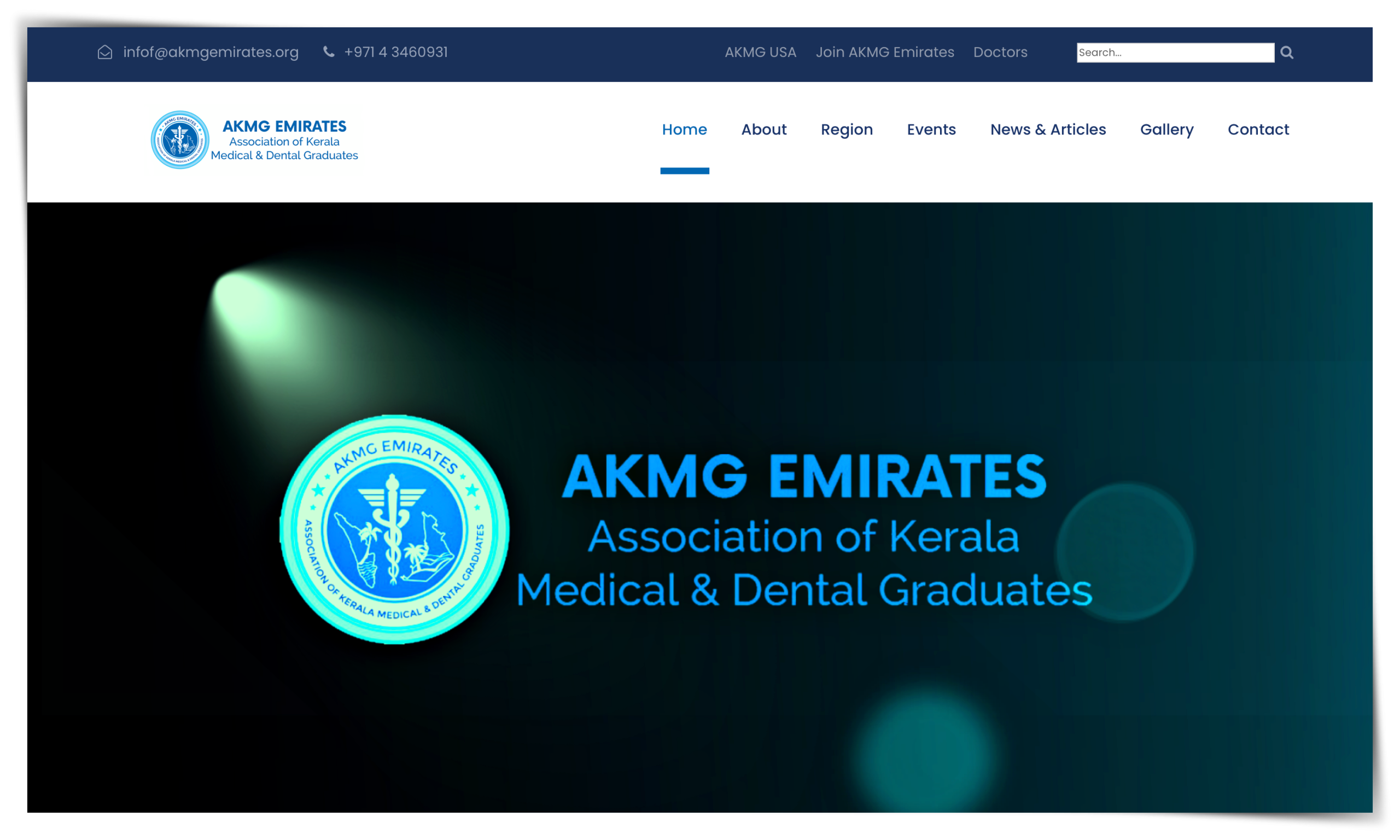Click the phone handset icon

point(328,51)
